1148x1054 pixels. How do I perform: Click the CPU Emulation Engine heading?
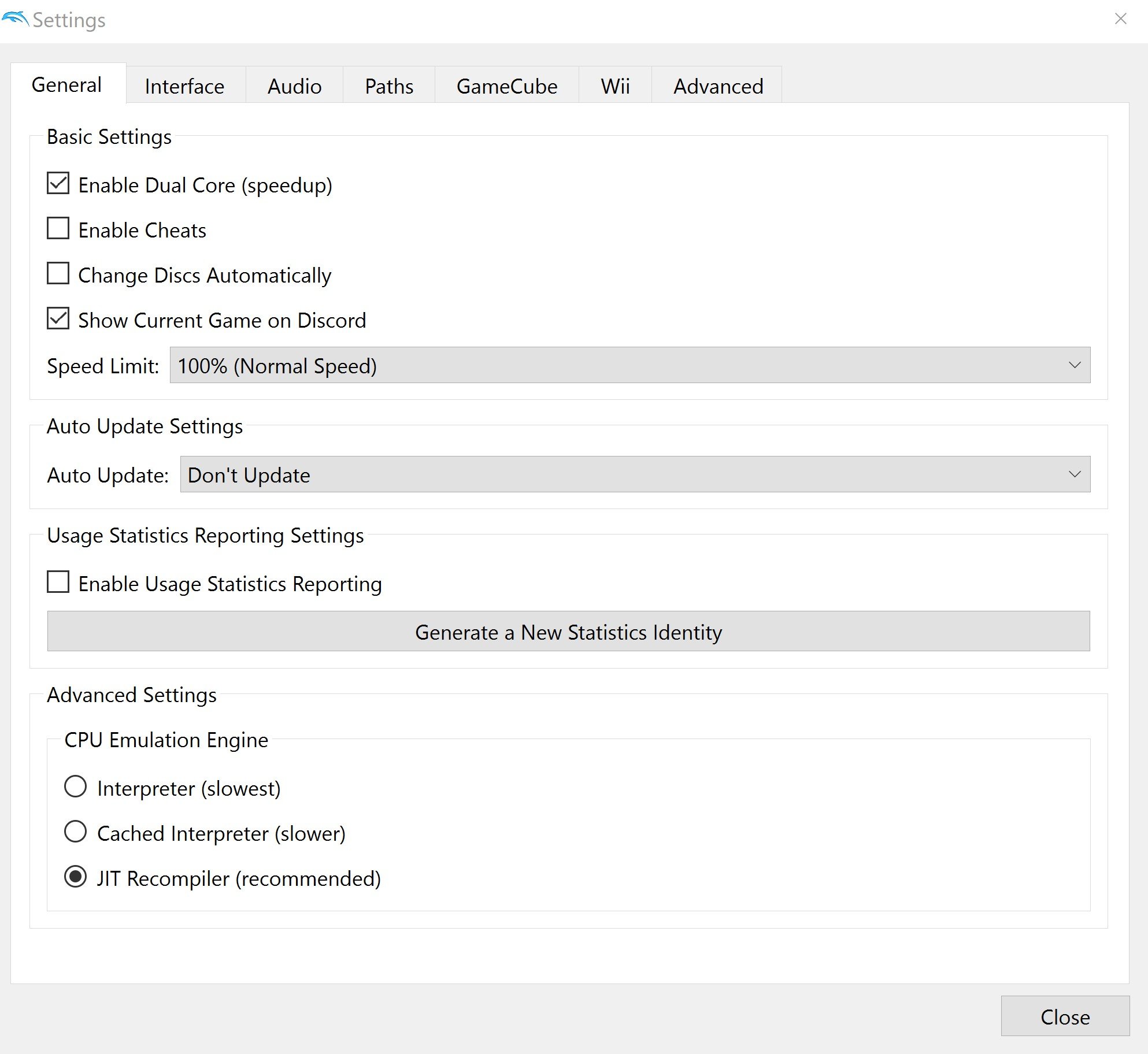pos(166,740)
